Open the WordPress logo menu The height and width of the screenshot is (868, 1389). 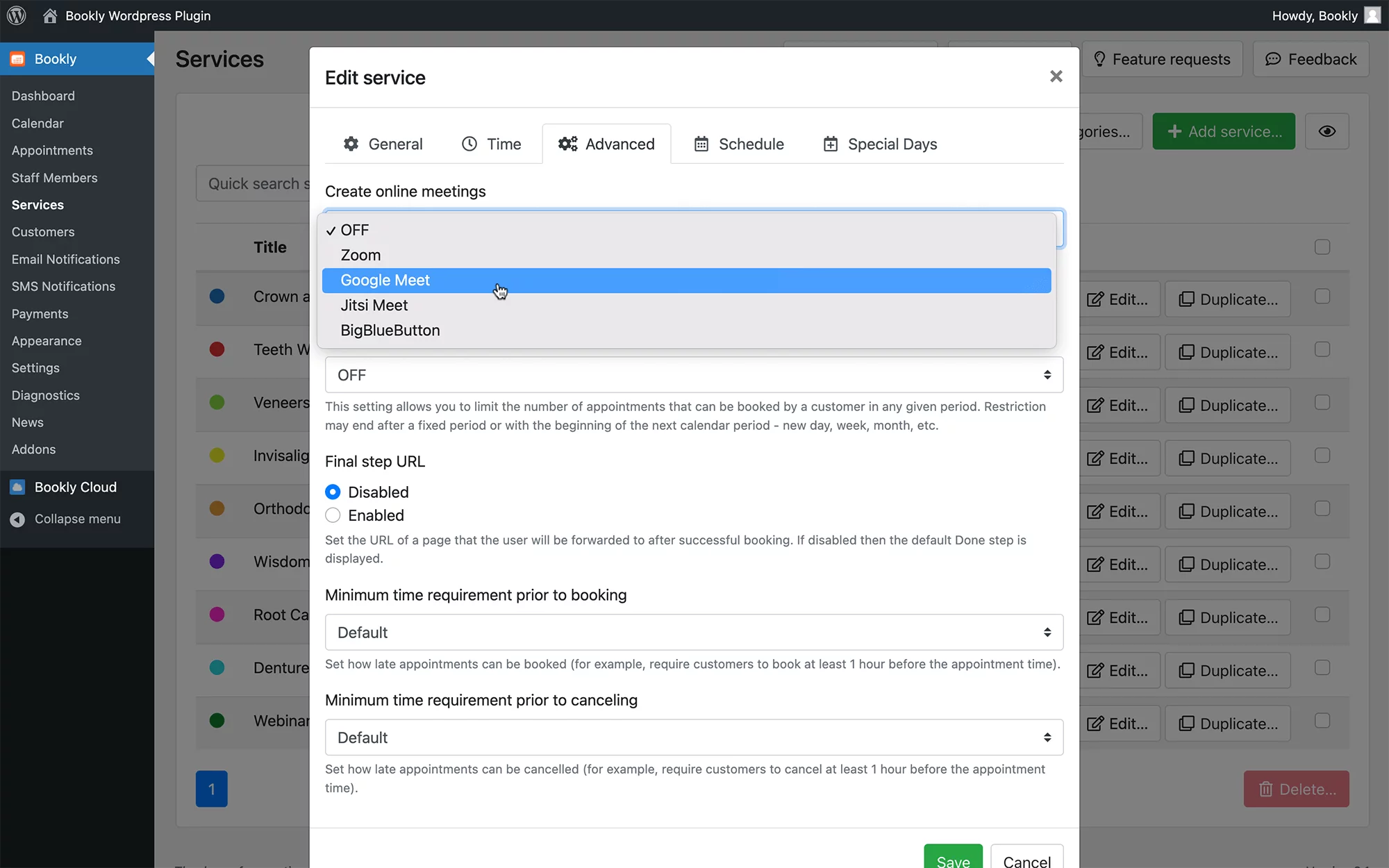point(17,15)
